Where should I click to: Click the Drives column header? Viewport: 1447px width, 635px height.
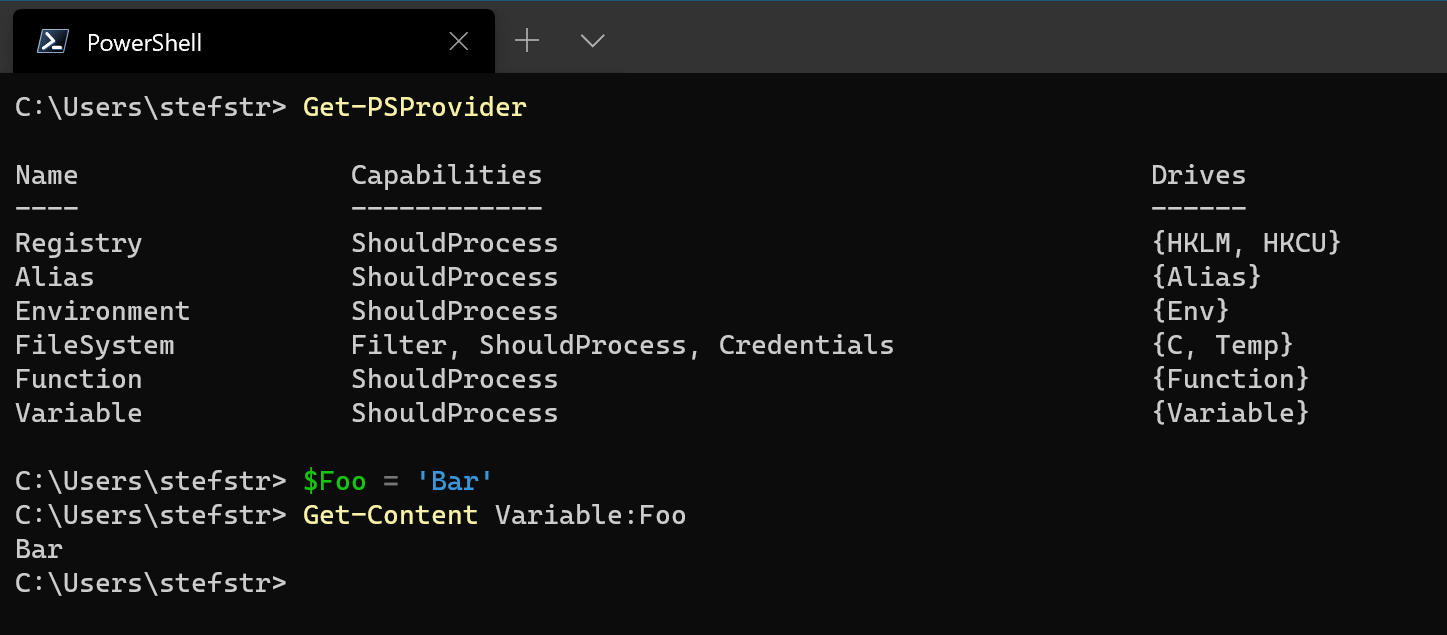tap(1198, 174)
